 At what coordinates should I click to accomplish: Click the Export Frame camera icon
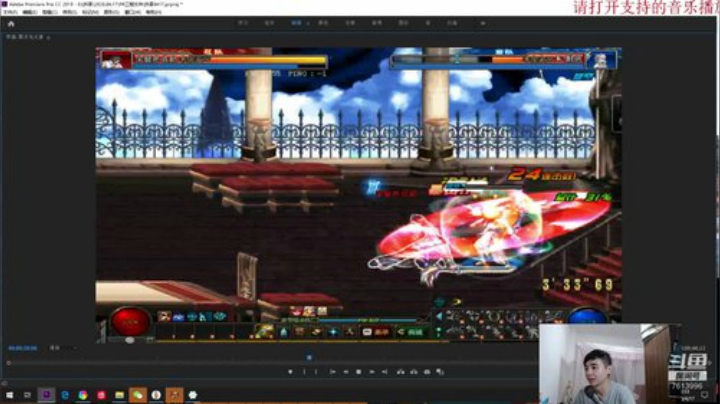(427, 372)
